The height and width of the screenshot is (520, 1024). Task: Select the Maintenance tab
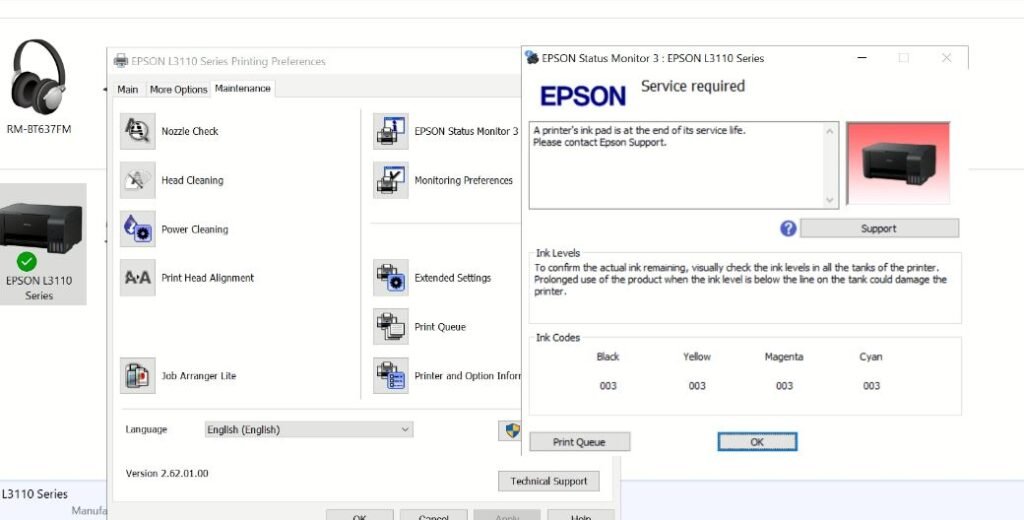click(242, 89)
